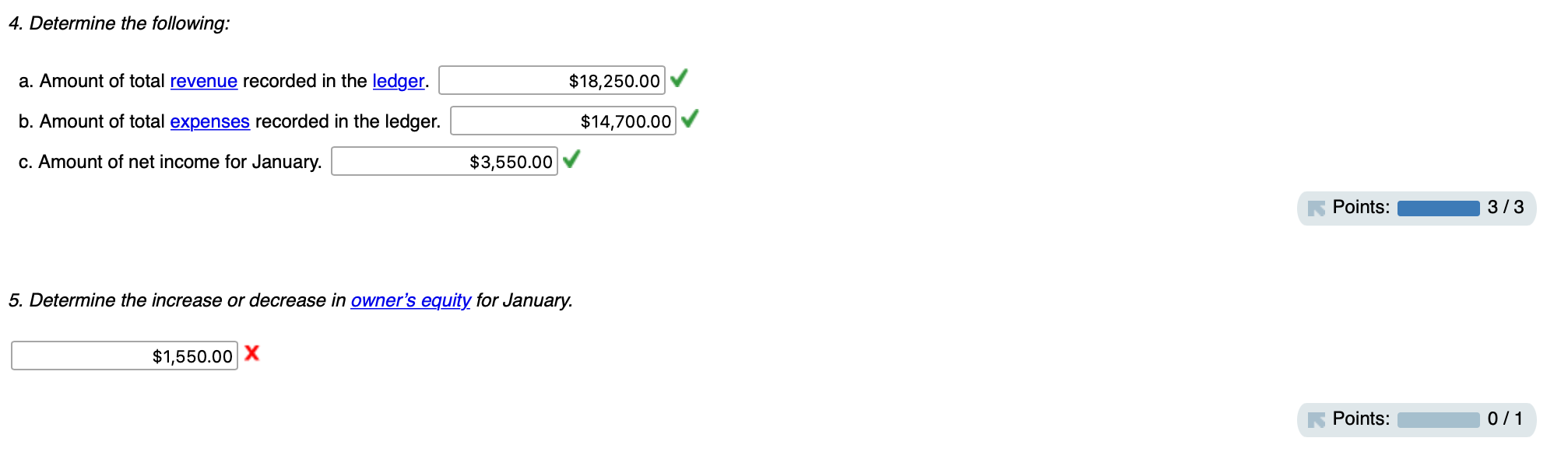
Task: Click the green checkmark beside total expenses
Action: pos(690,121)
